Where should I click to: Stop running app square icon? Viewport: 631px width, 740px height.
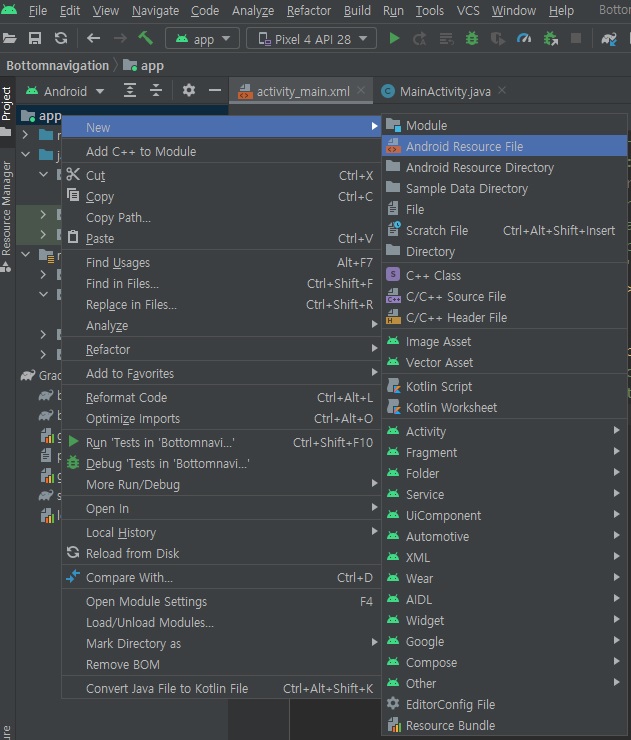576,38
